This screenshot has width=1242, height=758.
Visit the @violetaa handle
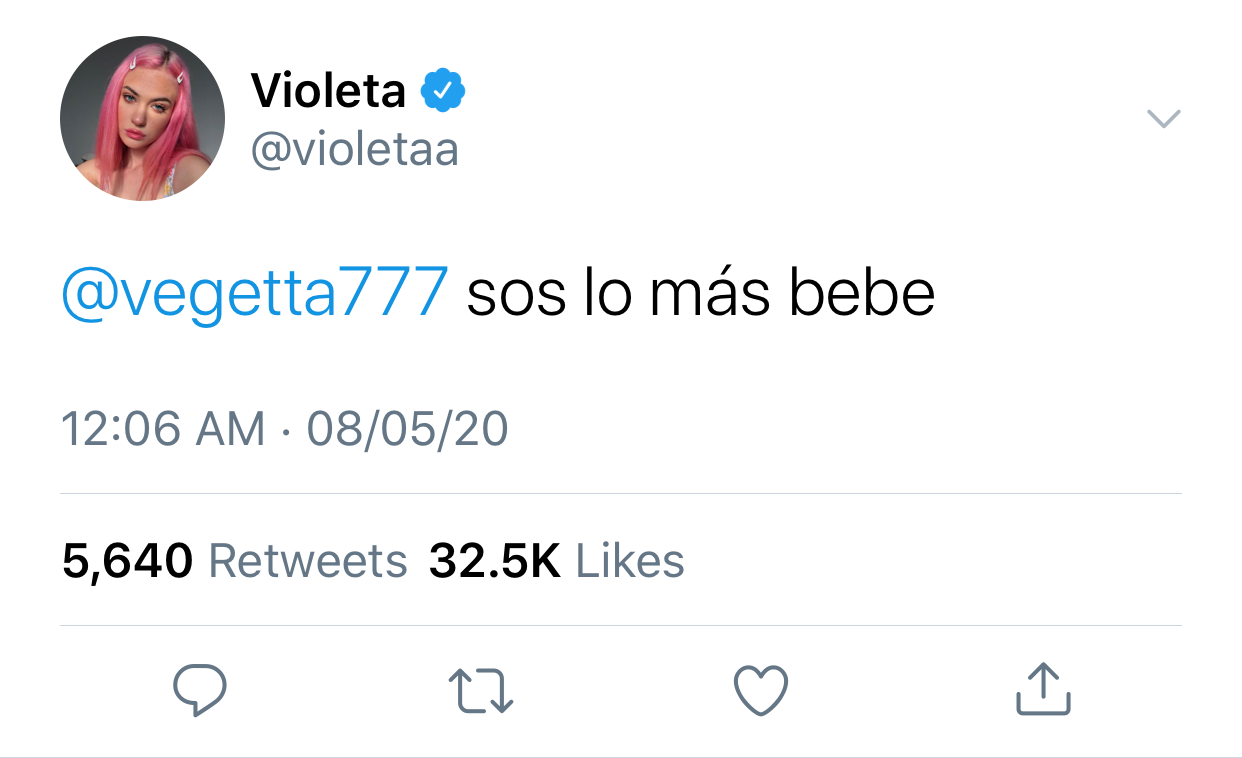[355, 150]
